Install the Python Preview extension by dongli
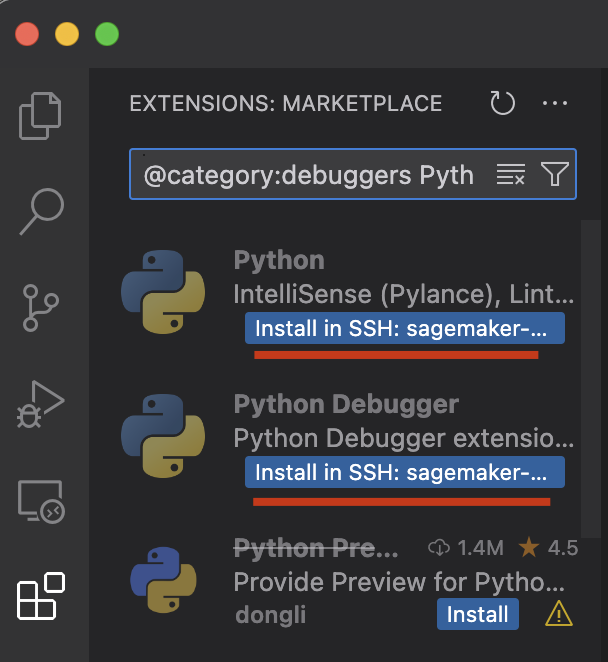The height and width of the screenshot is (662, 608). click(x=478, y=614)
